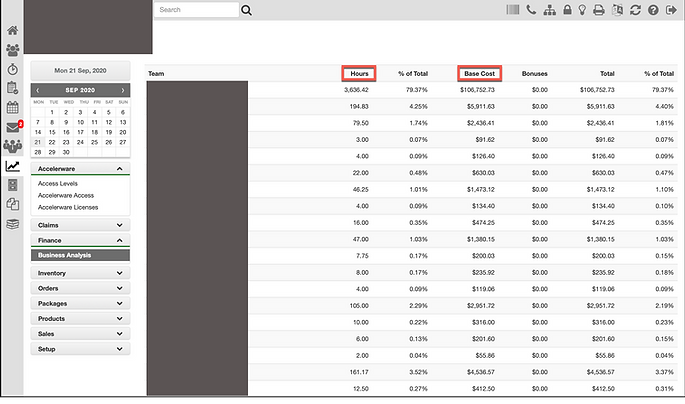Click the printer icon in top toolbar
This screenshot has width=685, height=404.
point(599,10)
